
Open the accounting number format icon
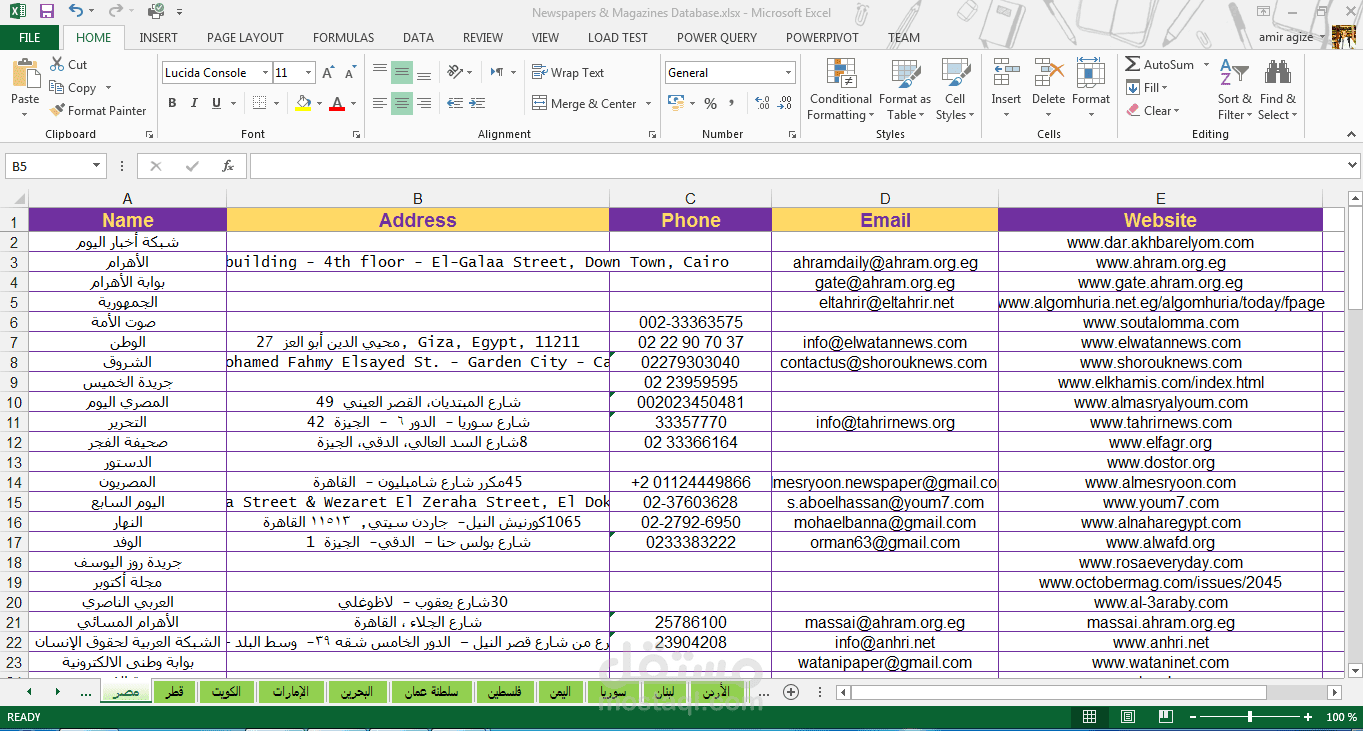click(x=676, y=103)
